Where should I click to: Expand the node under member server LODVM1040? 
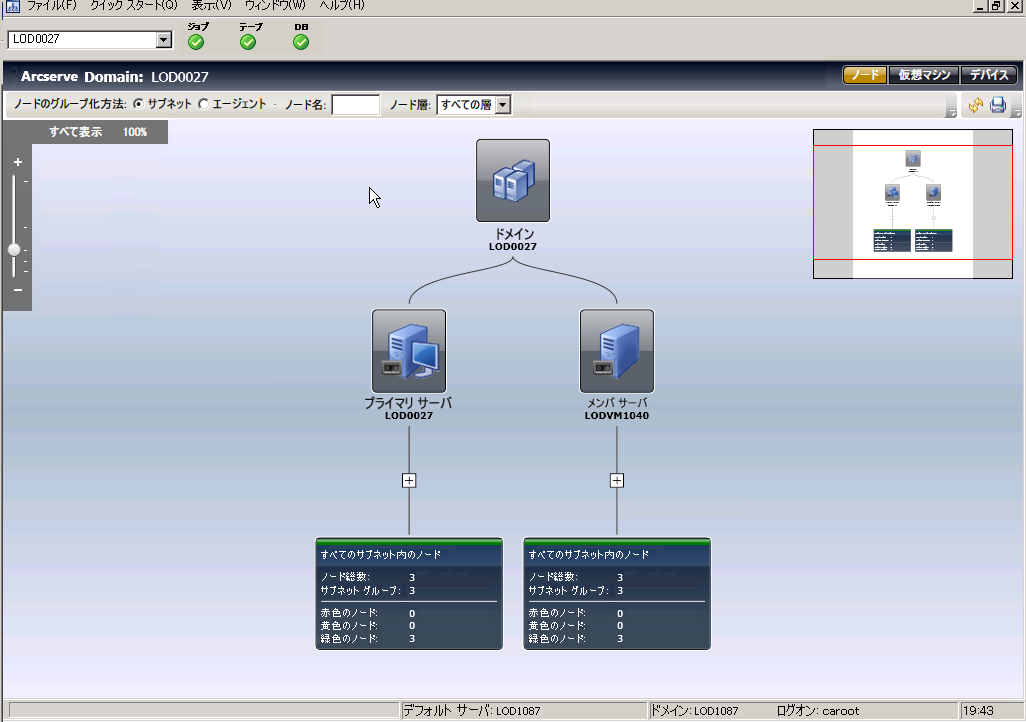tap(617, 480)
